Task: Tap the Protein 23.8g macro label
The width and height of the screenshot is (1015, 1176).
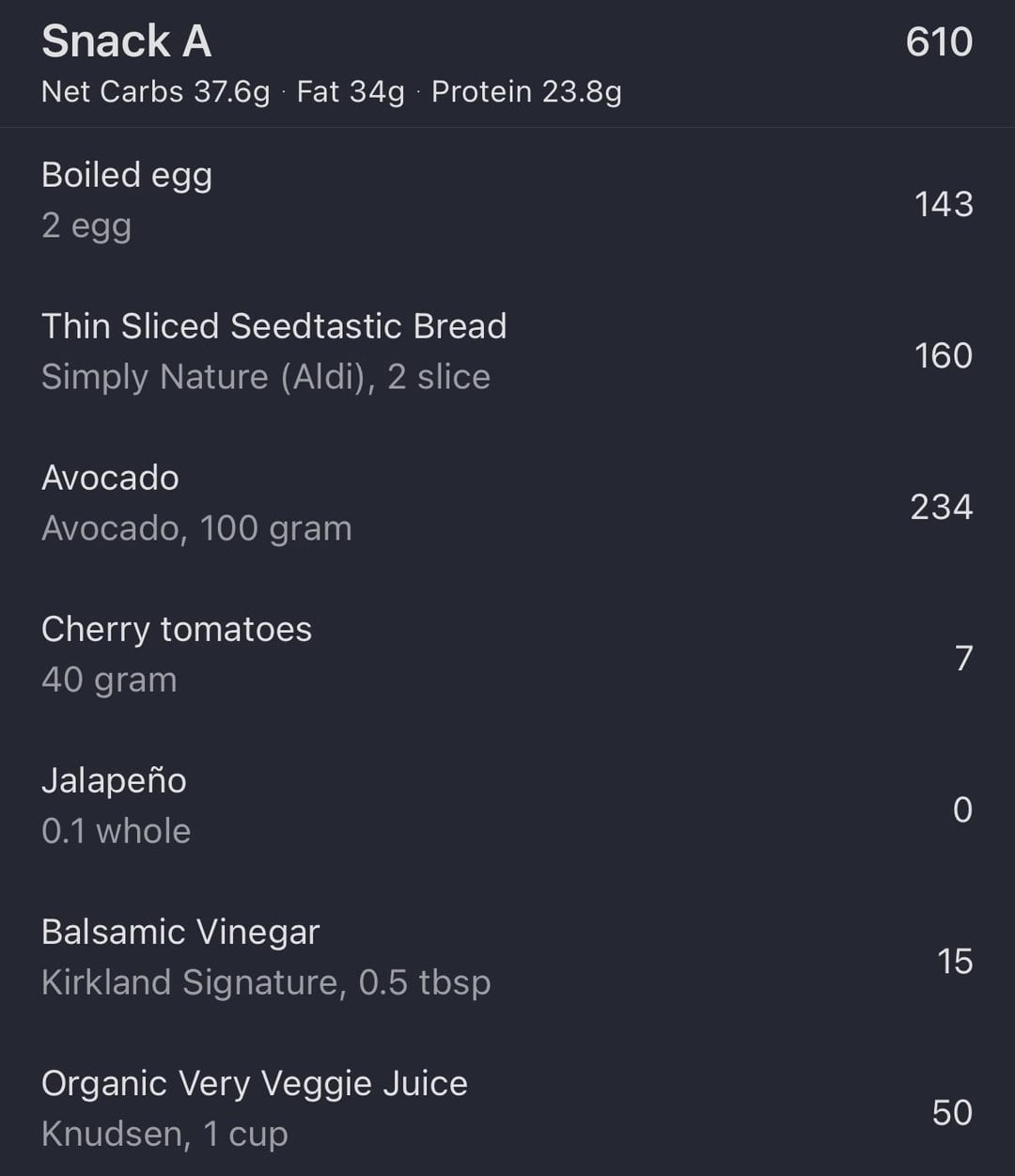Action: coord(525,92)
